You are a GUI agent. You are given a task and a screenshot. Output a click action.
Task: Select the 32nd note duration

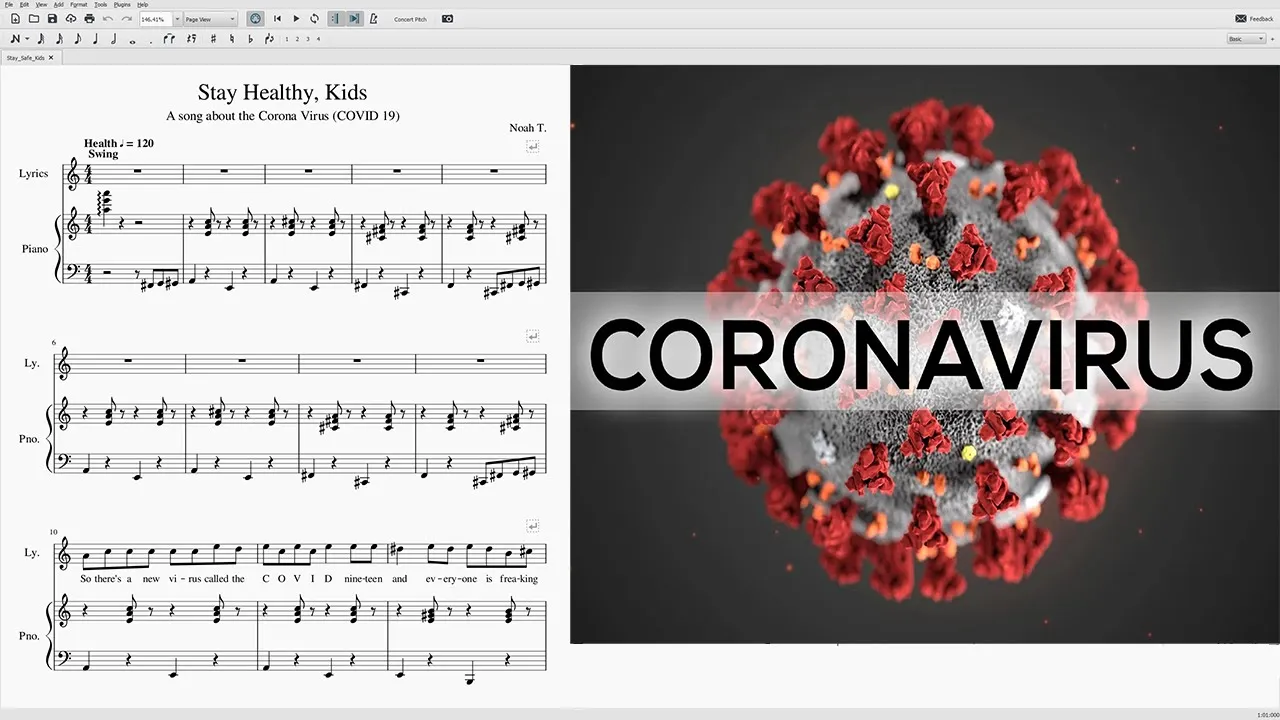[41, 39]
